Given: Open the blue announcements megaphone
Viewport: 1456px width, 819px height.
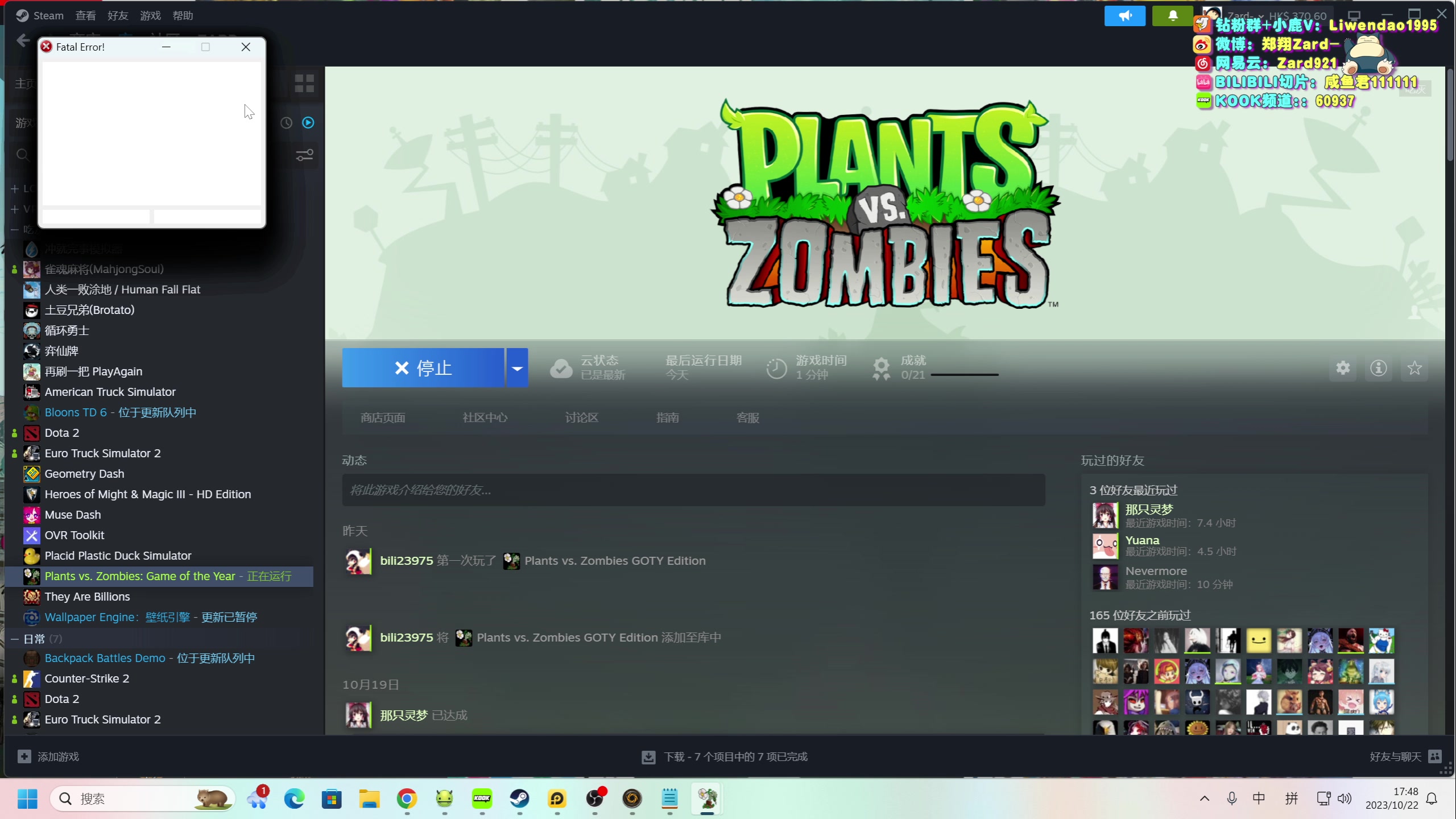Looking at the screenshot, I should [x=1124, y=16].
